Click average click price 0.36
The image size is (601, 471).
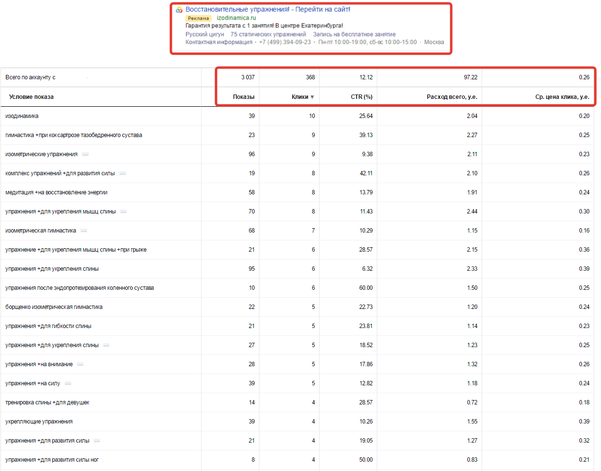pyautogui.click(x=585, y=250)
